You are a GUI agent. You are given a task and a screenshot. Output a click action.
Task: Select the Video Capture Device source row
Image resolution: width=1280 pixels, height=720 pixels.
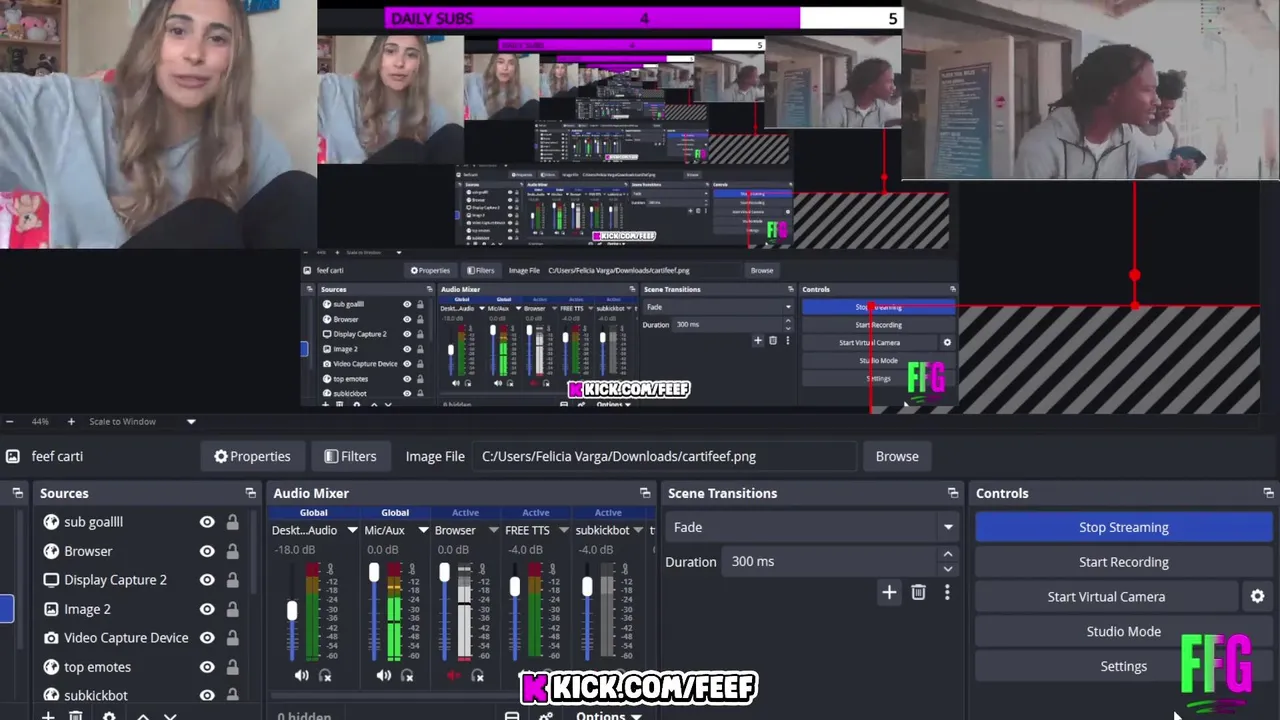click(x=140, y=638)
